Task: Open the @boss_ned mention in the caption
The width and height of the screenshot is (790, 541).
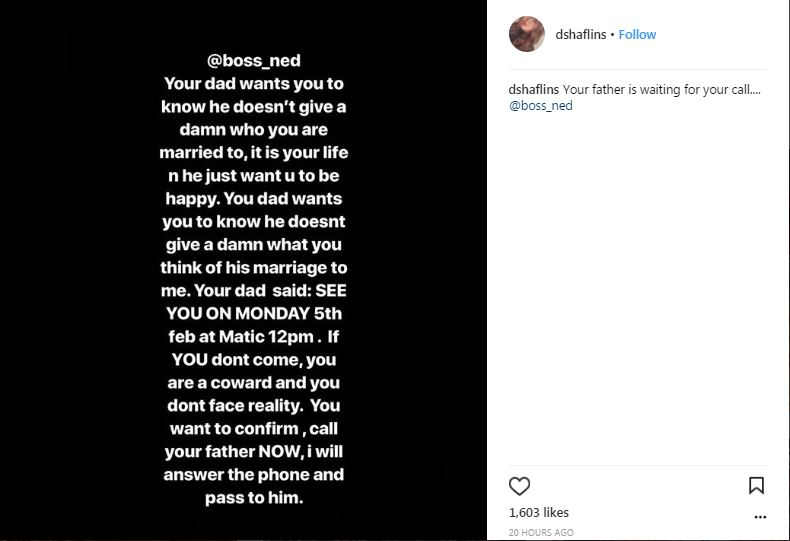Action: (x=541, y=105)
